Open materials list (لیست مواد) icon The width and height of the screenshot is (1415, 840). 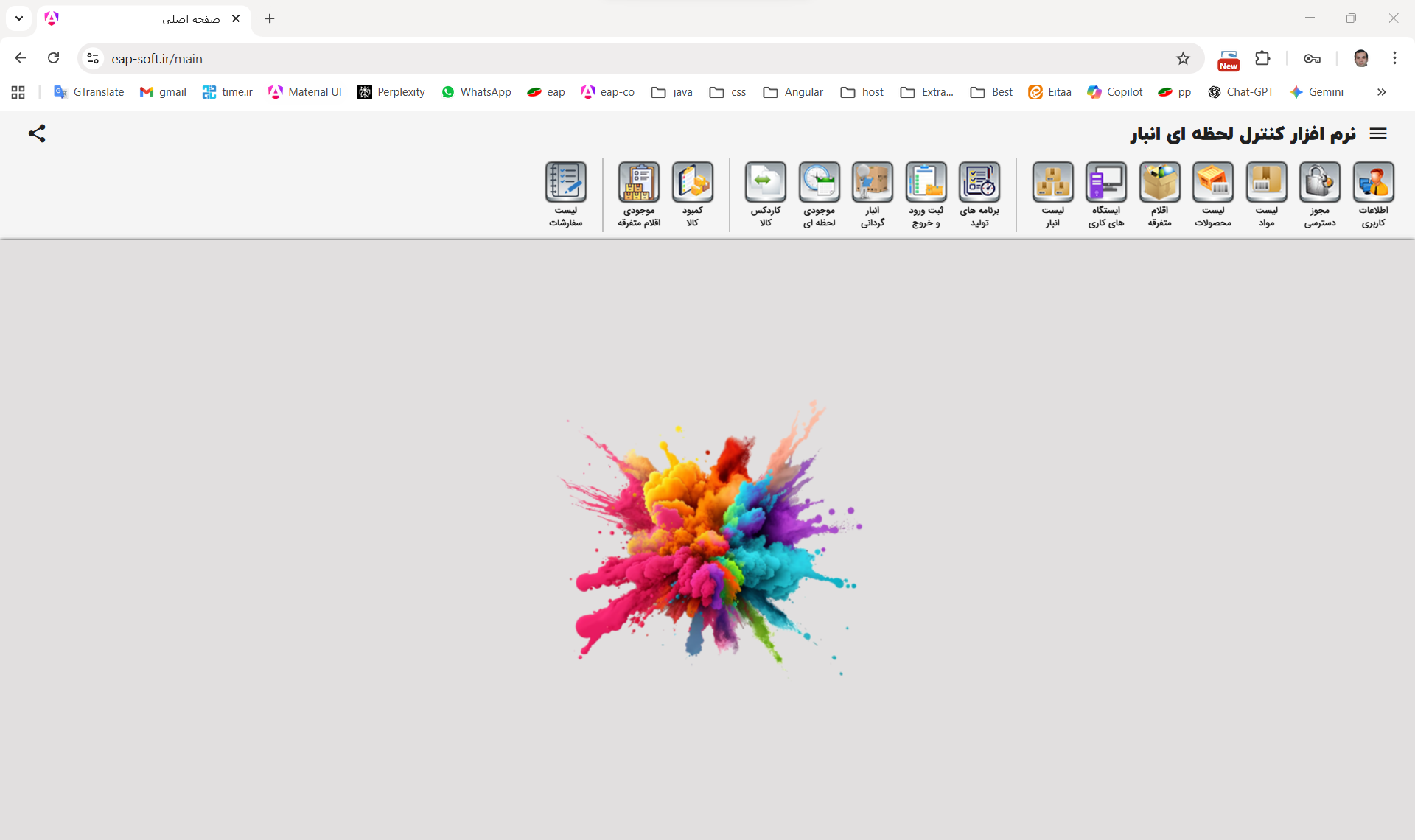pyautogui.click(x=1266, y=182)
